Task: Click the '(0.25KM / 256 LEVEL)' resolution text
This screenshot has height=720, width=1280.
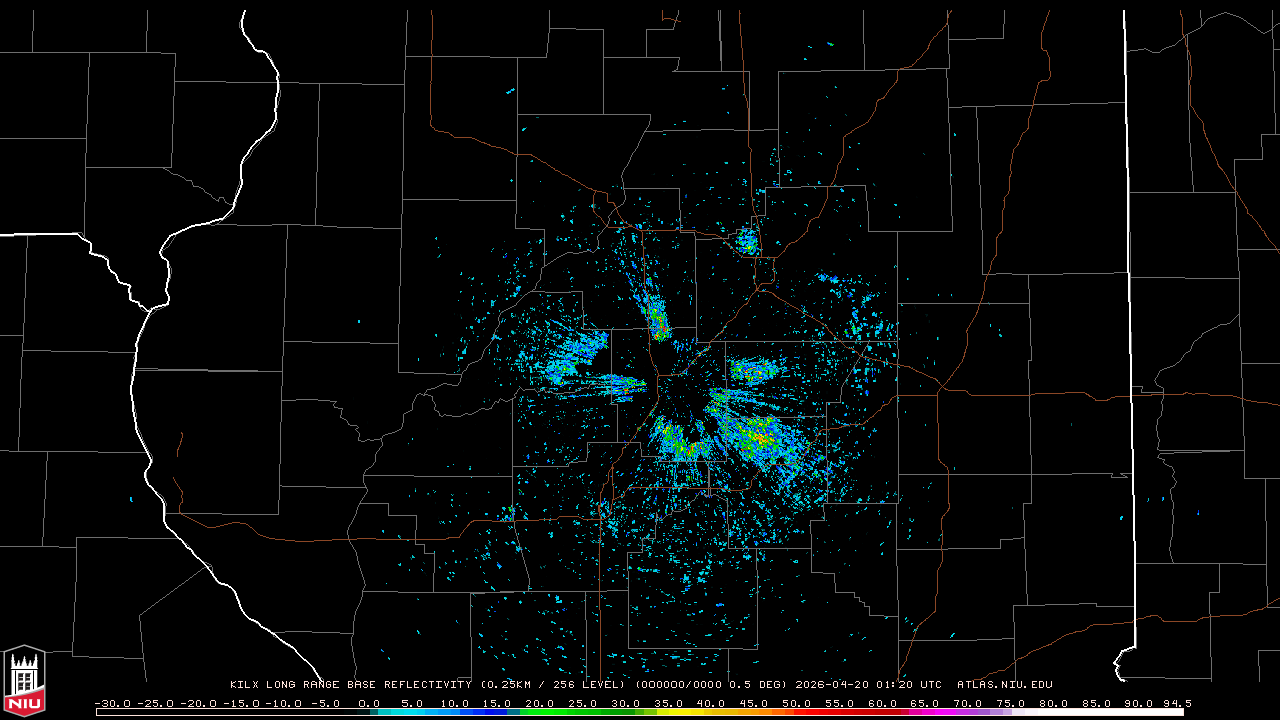Action: click(553, 685)
